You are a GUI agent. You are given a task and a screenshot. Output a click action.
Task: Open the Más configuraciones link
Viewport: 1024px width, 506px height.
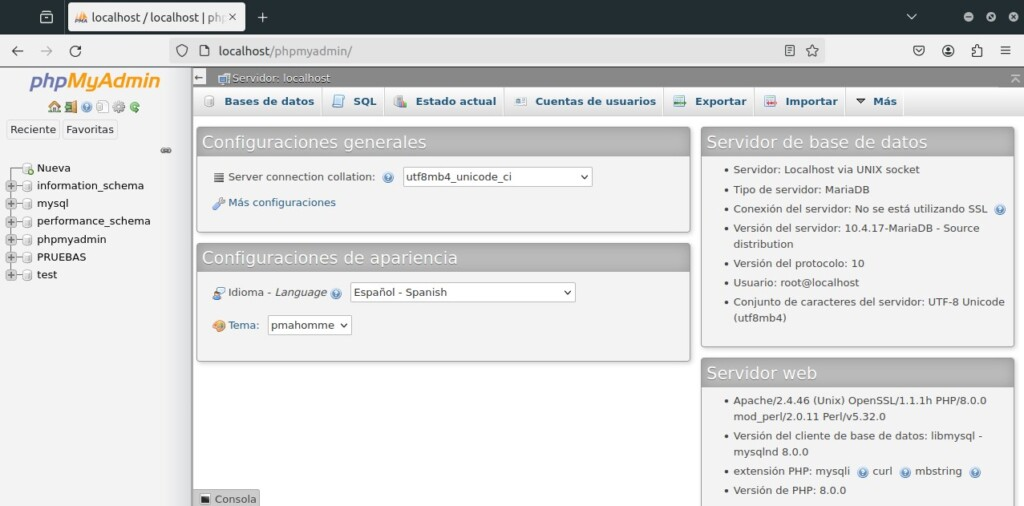(x=281, y=203)
